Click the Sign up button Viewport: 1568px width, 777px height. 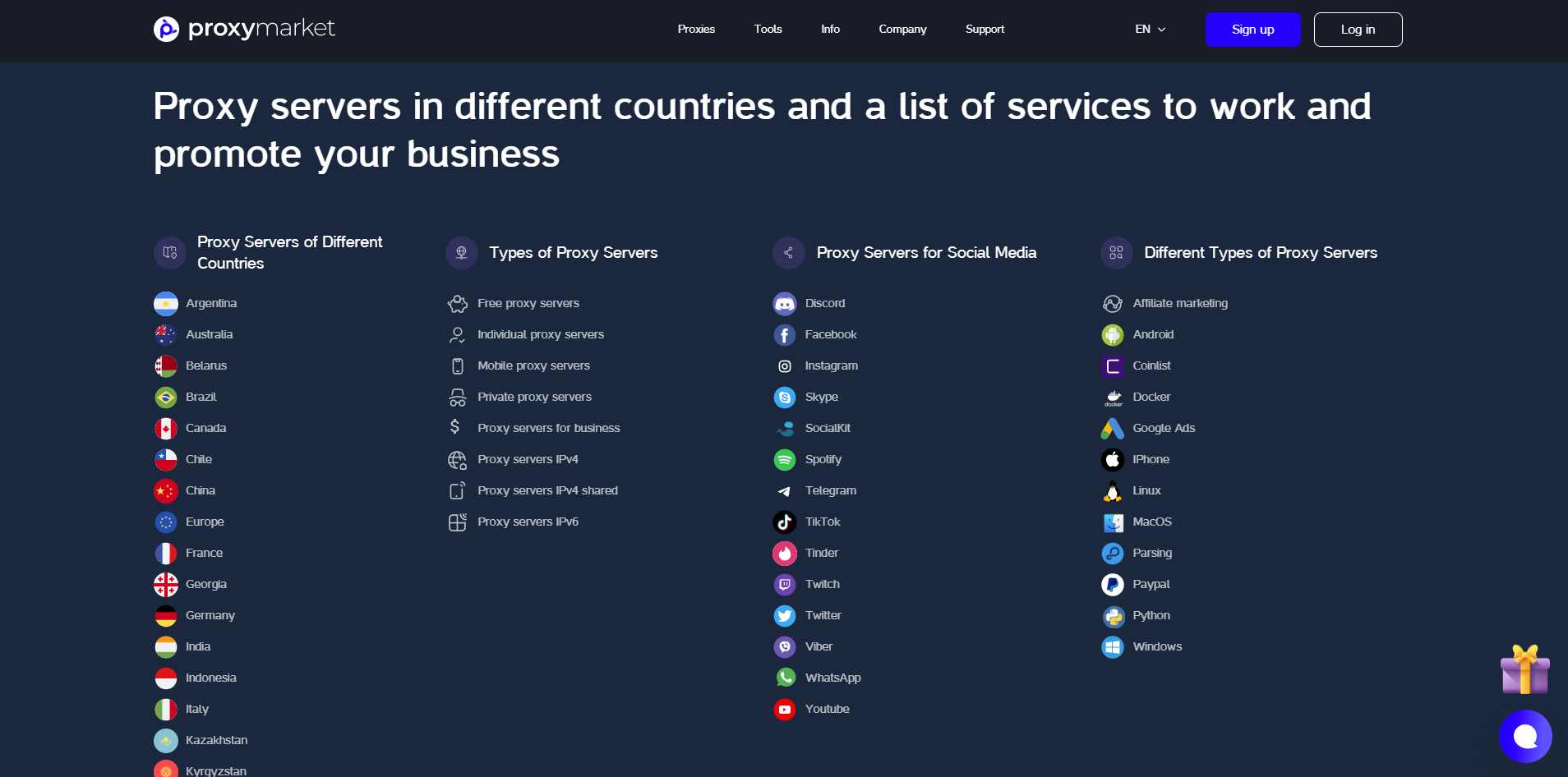1253,30
